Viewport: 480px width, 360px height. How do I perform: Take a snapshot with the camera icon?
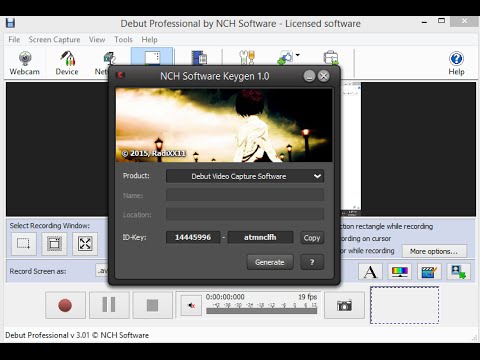344,305
